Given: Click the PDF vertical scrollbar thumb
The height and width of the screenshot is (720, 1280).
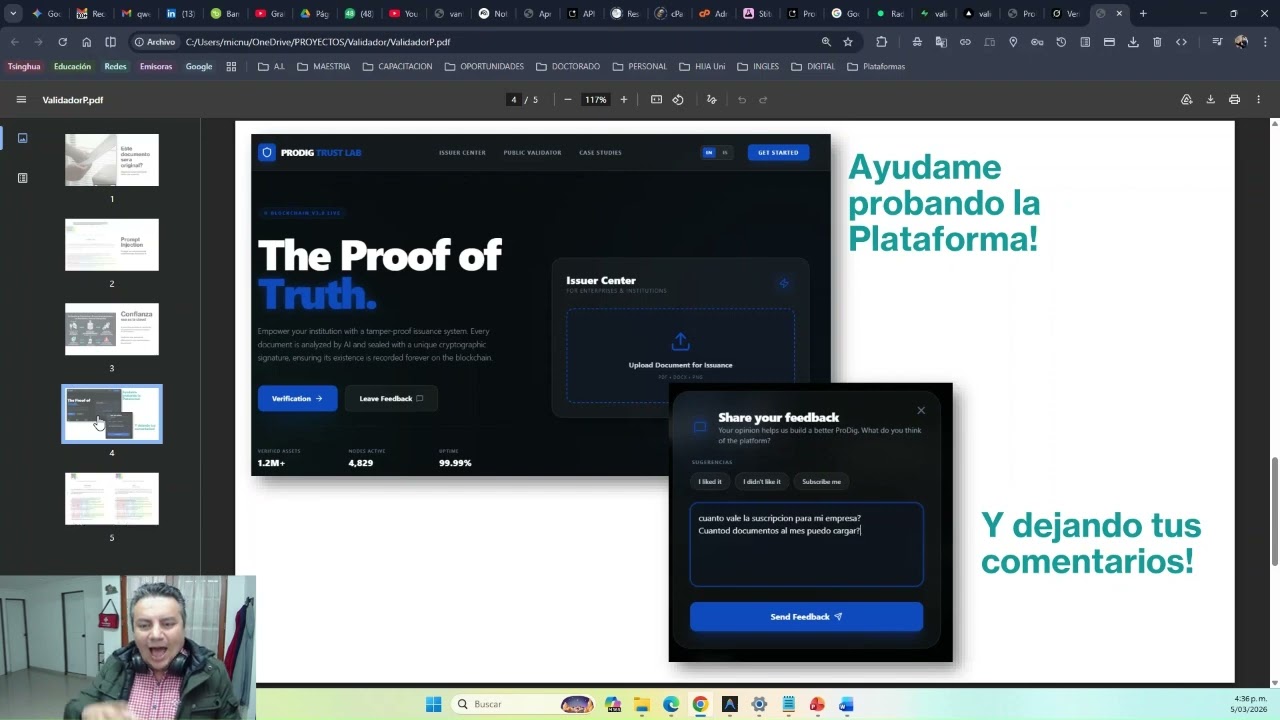Looking at the screenshot, I should point(1274,510).
